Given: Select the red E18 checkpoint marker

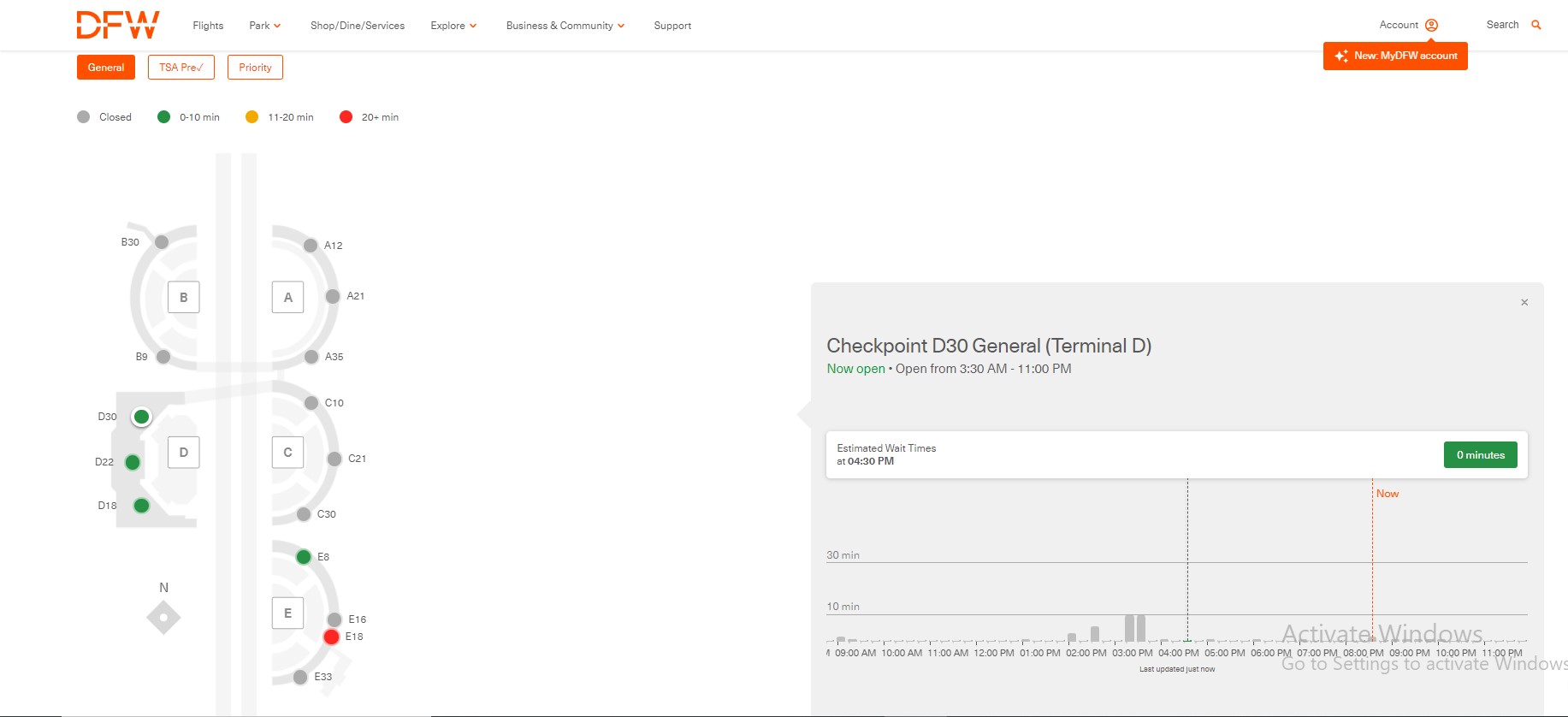Looking at the screenshot, I should [332, 637].
